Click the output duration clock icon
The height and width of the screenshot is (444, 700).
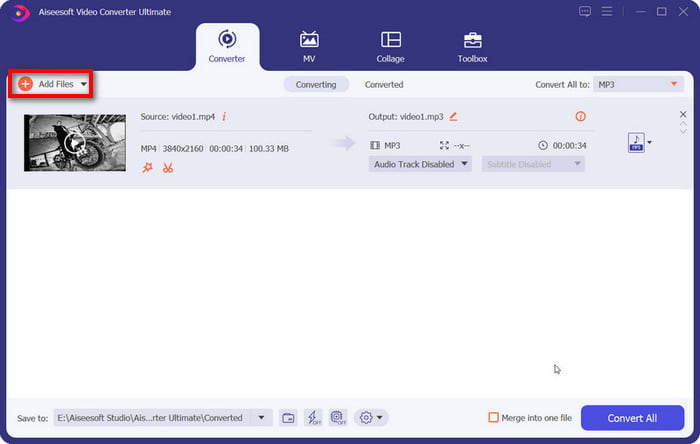[x=542, y=145]
